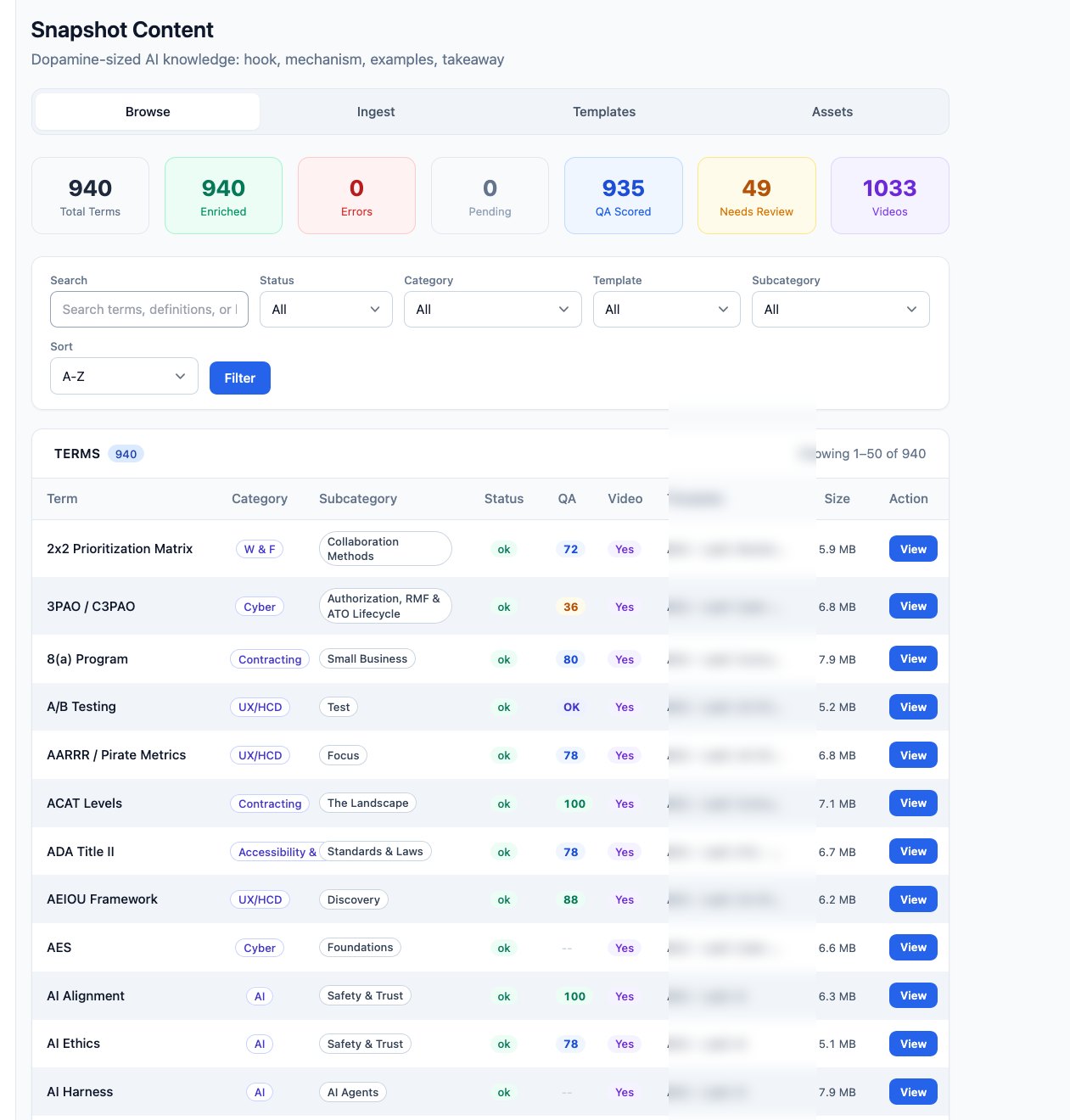Click the ACAT Levels term name
This screenshot has width=1070, height=1120.
(x=85, y=803)
